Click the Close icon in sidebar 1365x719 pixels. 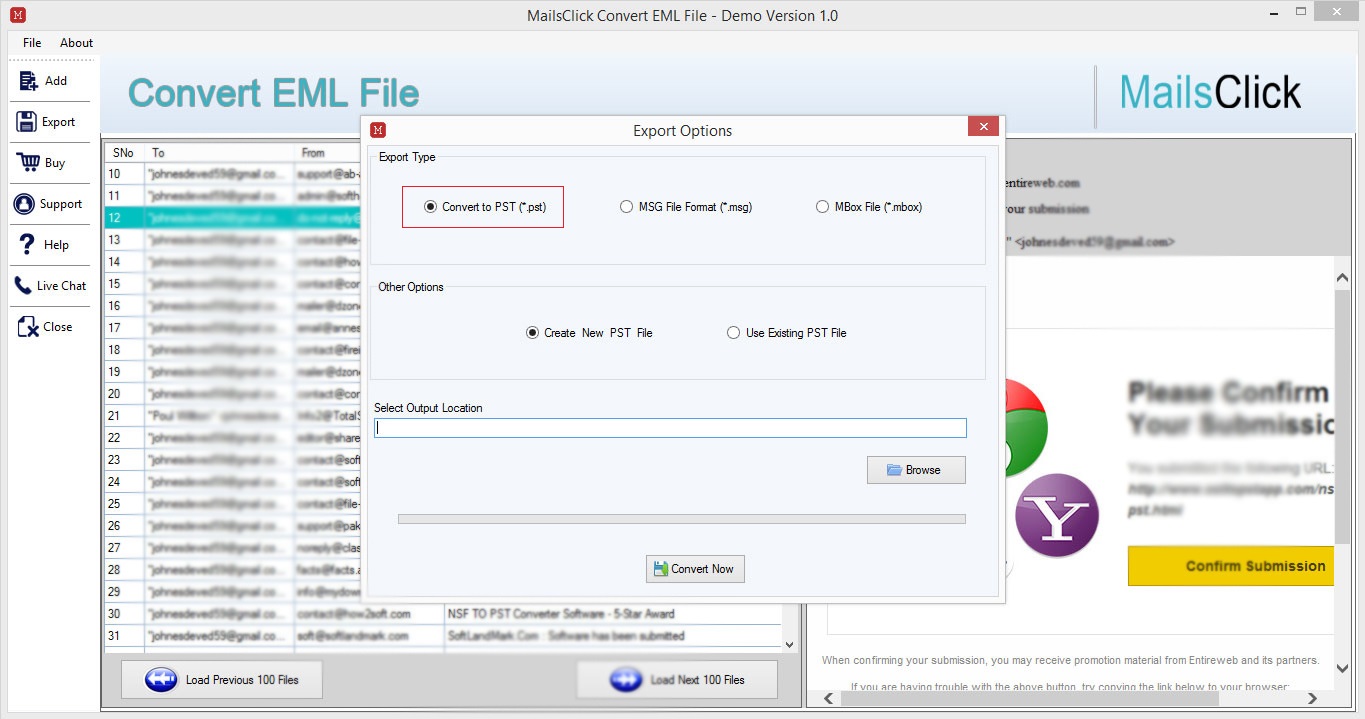pyautogui.click(x=27, y=327)
